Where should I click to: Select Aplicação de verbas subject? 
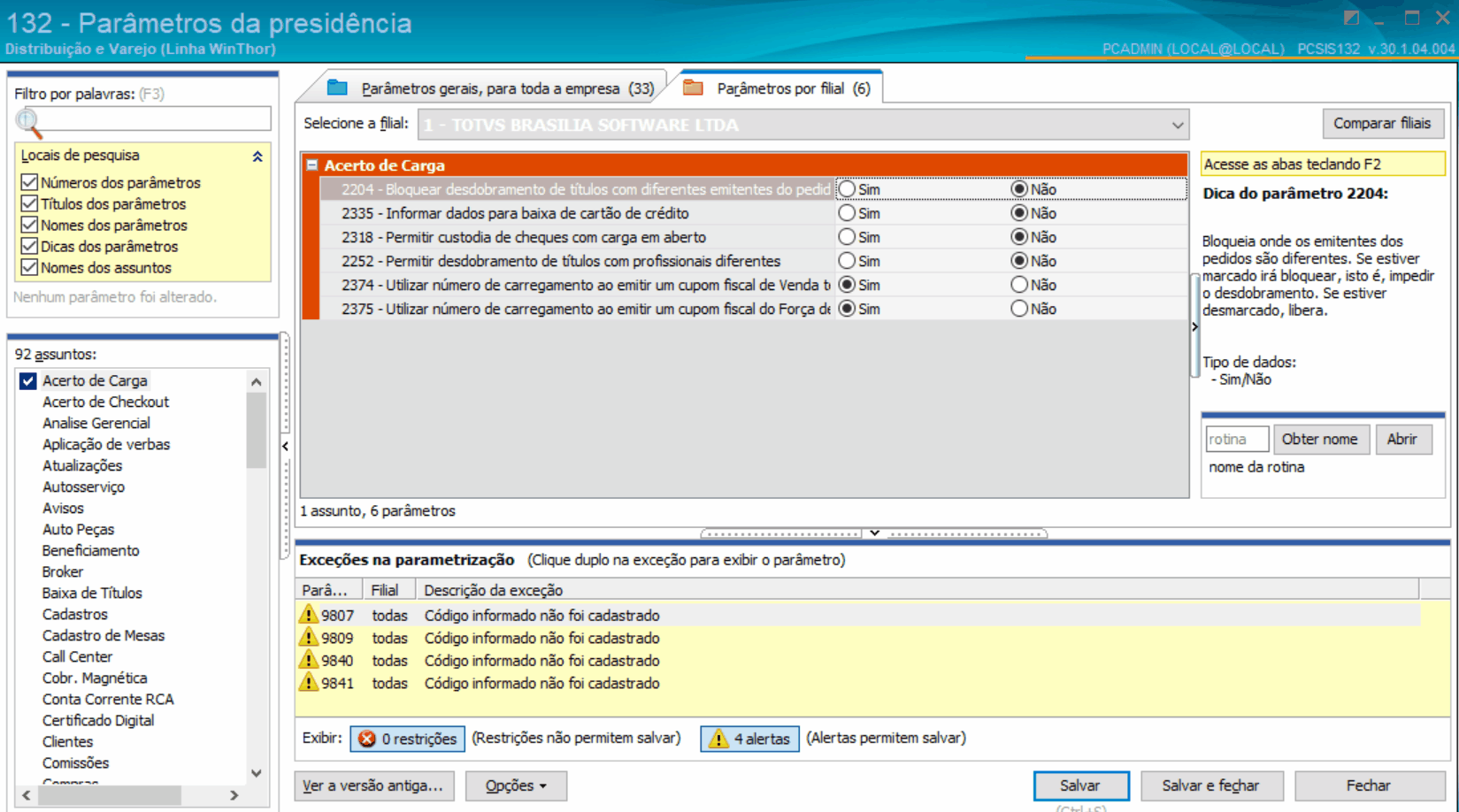click(x=106, y=444)
